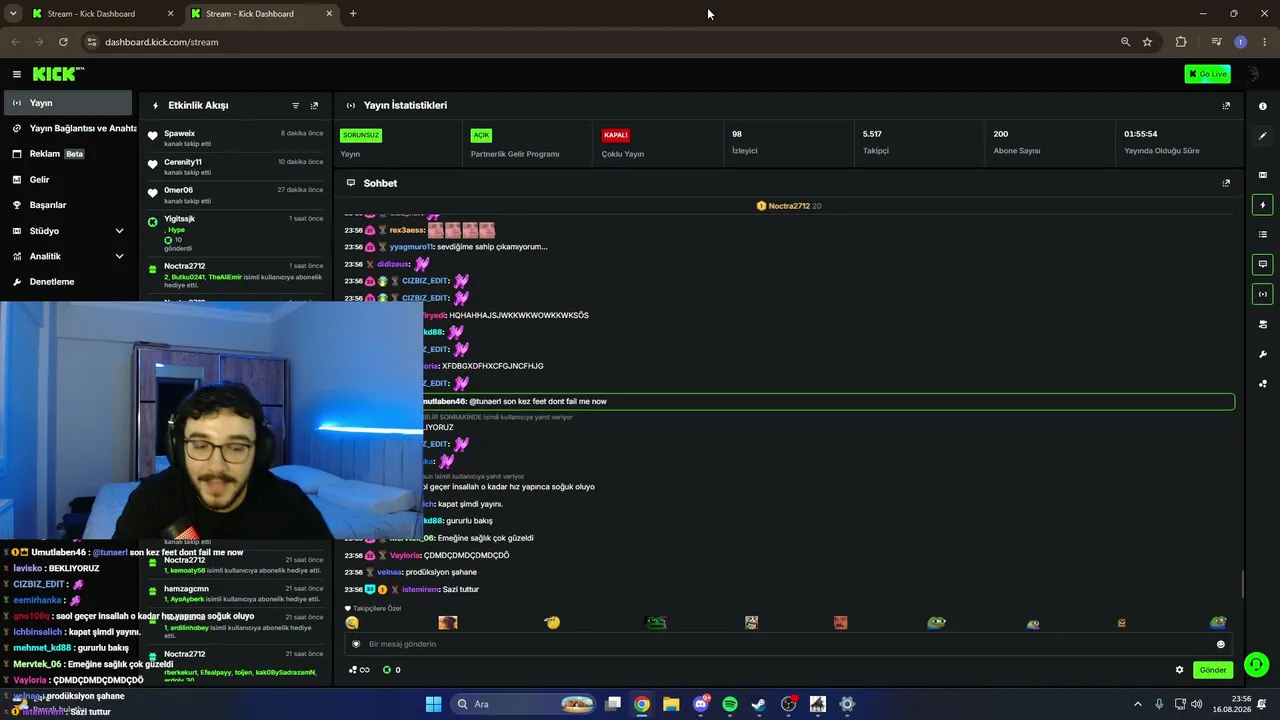This screenshot has width=1280, height=720.
Task: Open a new browser tab
Action: pyautogui.click(x=353, y=14)
